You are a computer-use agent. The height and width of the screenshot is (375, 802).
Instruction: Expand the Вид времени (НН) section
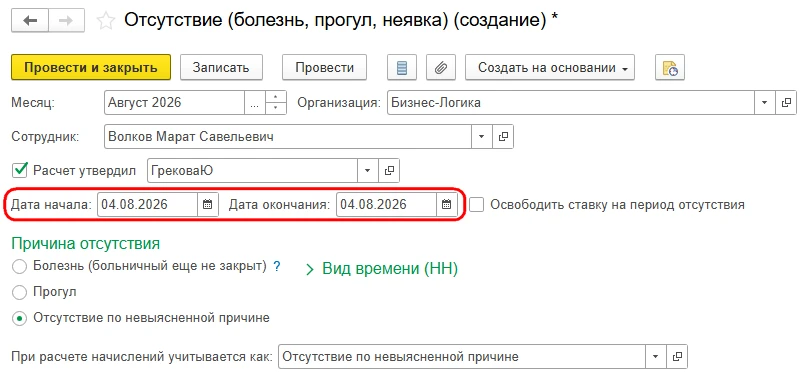coord(382,269)
